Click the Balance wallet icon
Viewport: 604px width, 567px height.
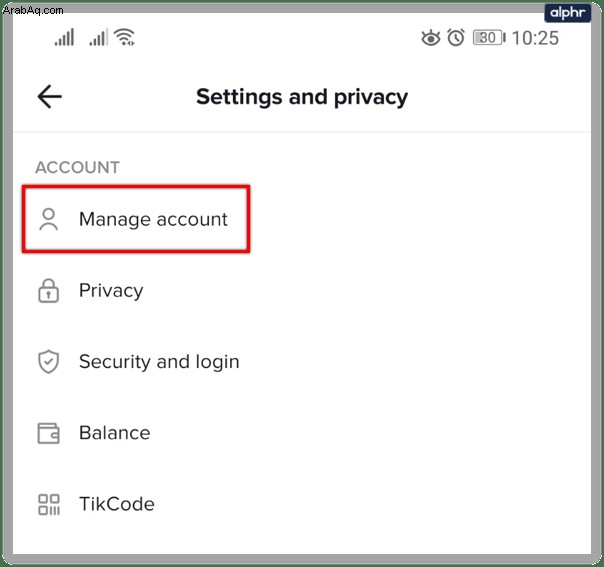(49, 433)
